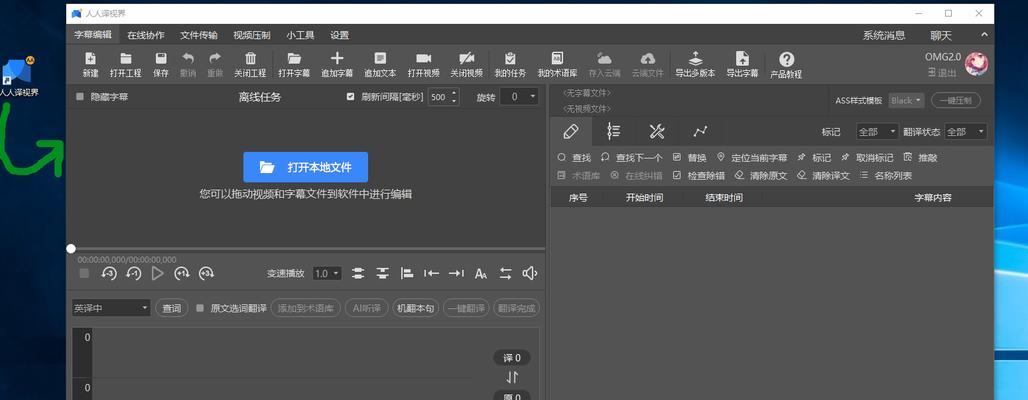
Task: Stop video playback
Action: [x=84, y=273]
